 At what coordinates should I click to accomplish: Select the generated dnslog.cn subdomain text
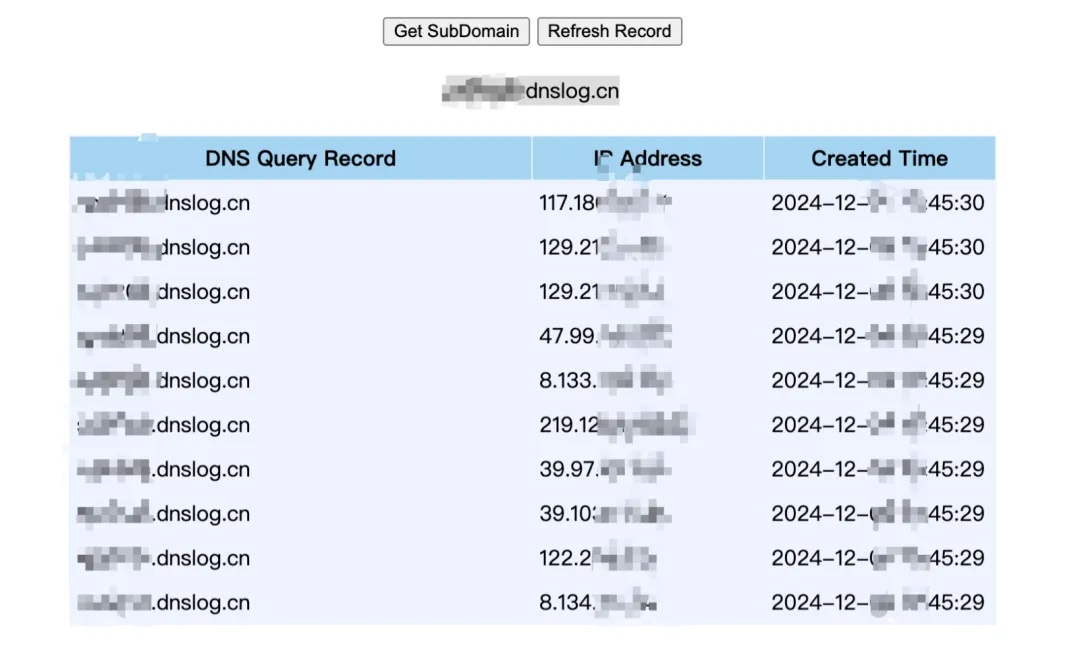pyautogui.click(x=530, y=91)
